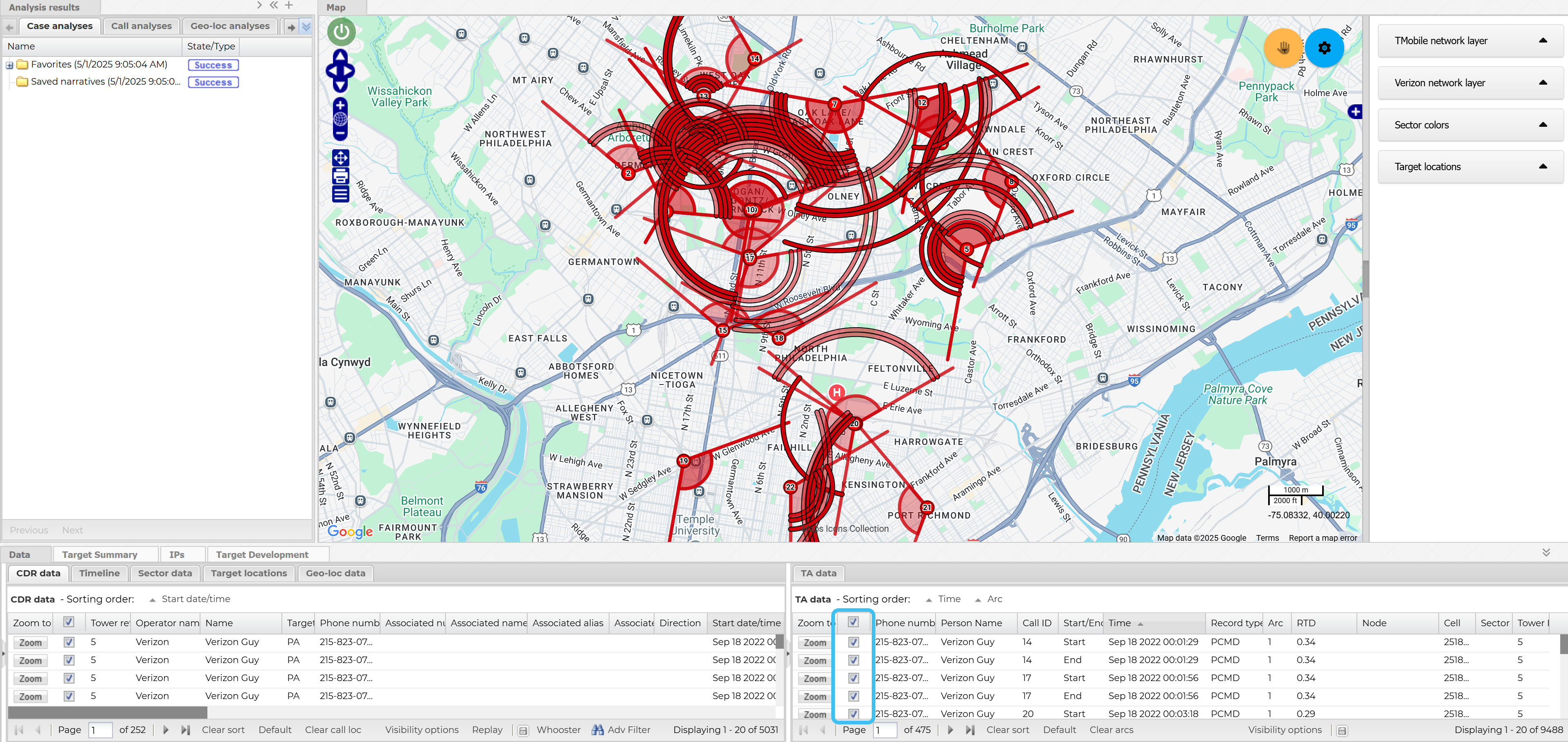Expand the TMobile network layer panel

tap(1543, 41)
